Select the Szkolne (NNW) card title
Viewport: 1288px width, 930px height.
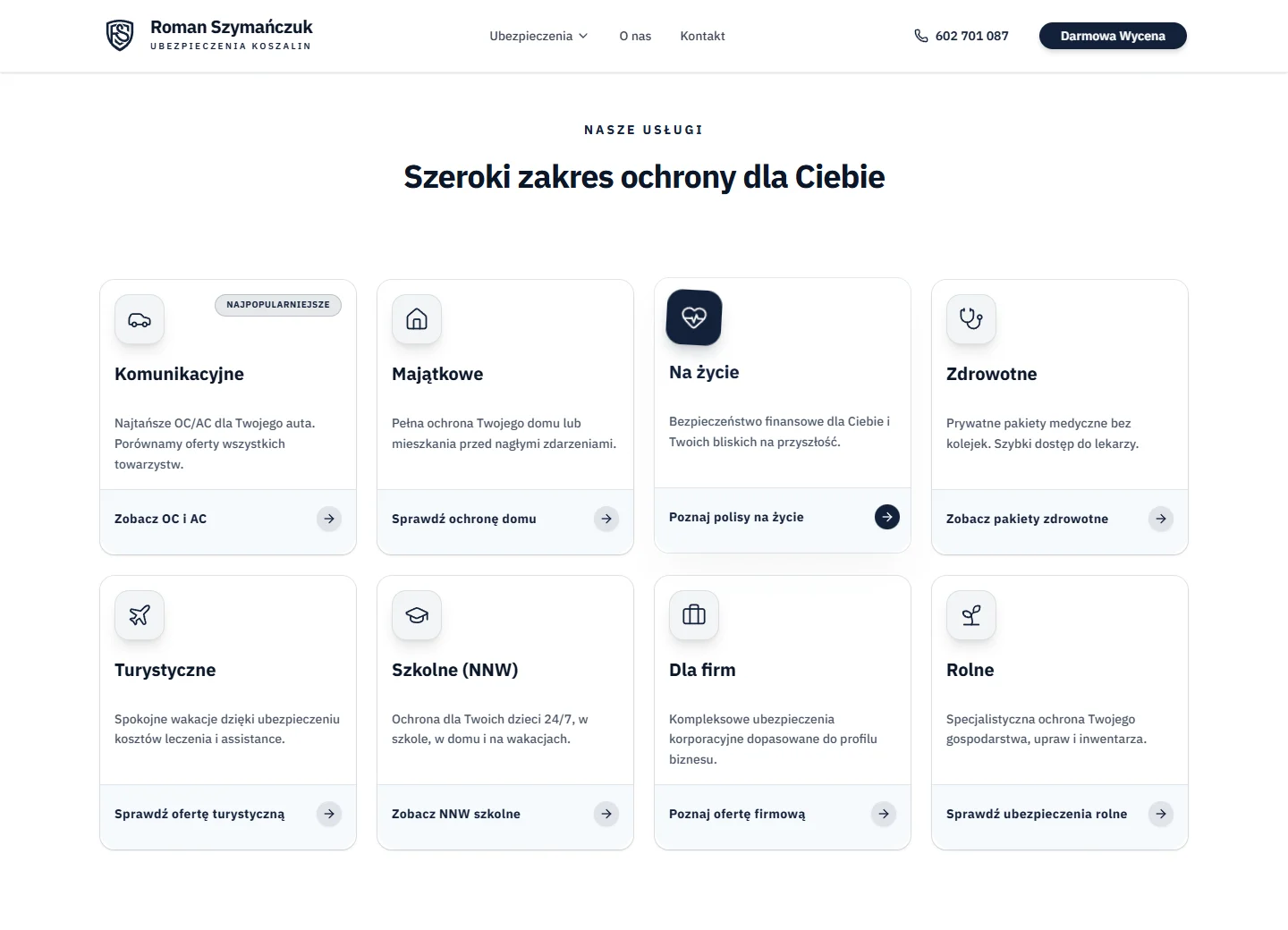point(455,670)
